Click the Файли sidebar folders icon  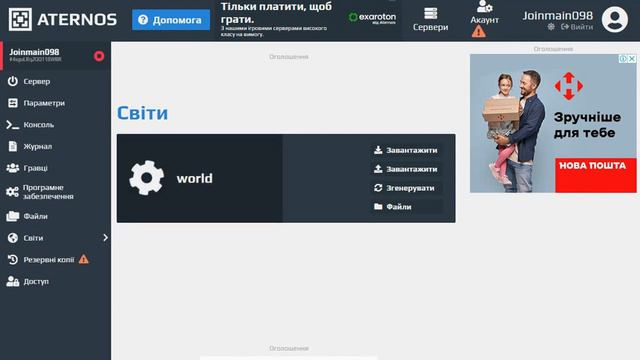click(13, 216)
